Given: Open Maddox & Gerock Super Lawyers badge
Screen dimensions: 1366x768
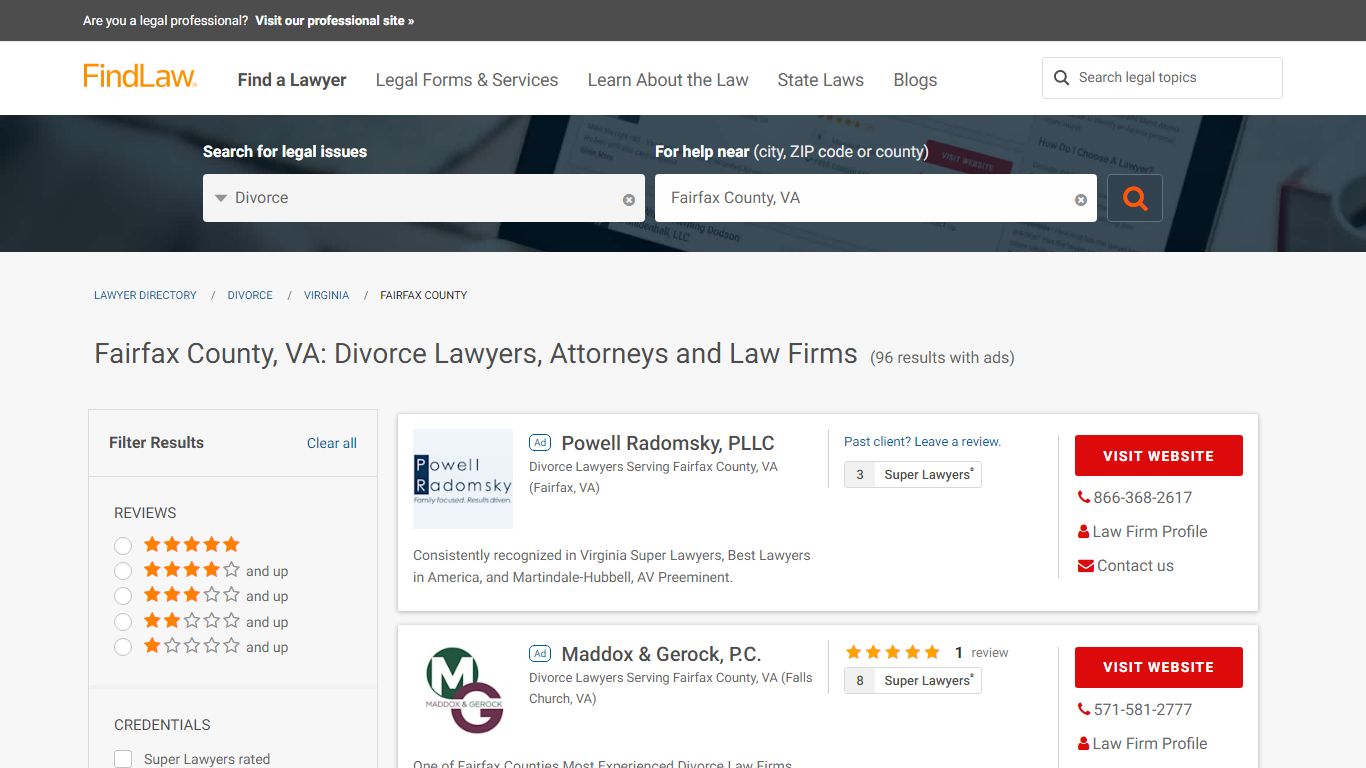Looking at the screenshot, I should click(913, 680).
